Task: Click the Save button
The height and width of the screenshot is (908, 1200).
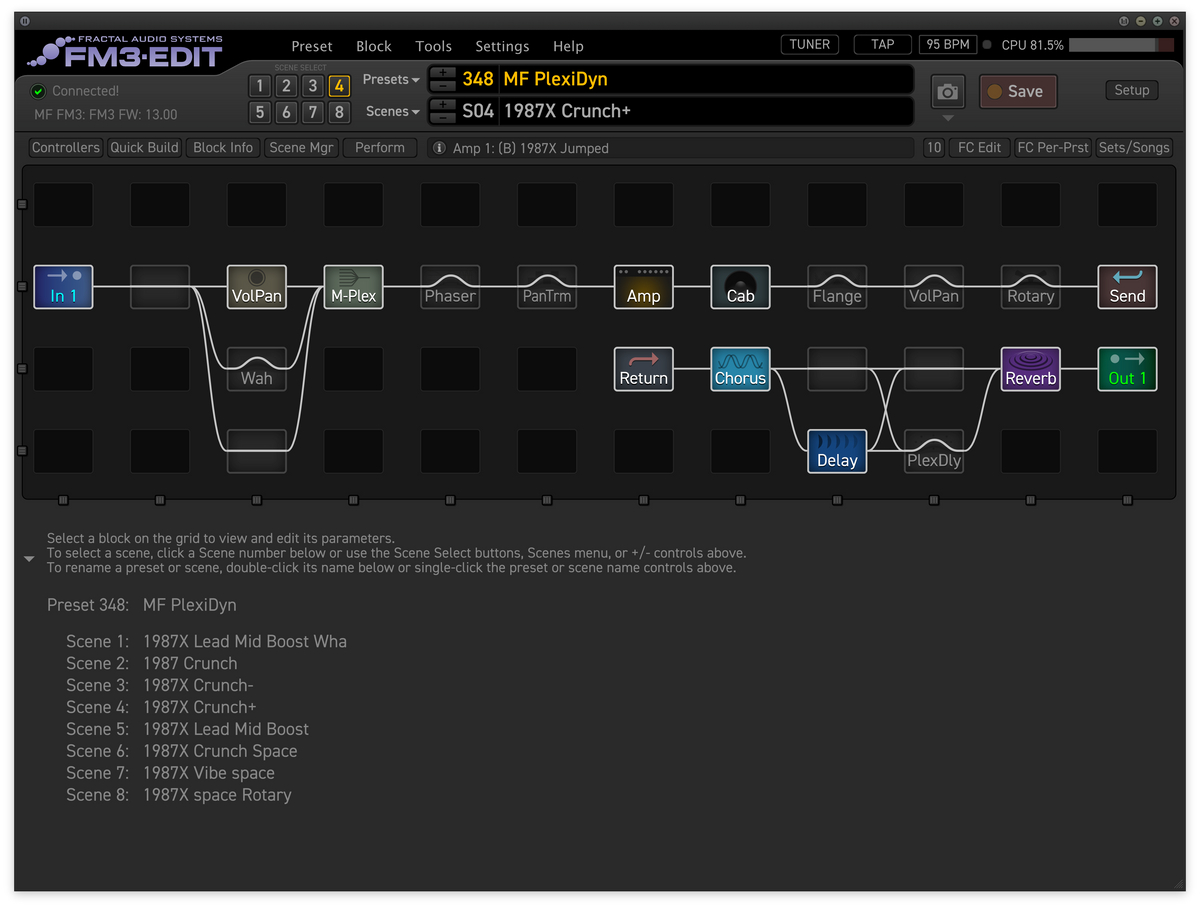Action: click(x=1018, y=91)
